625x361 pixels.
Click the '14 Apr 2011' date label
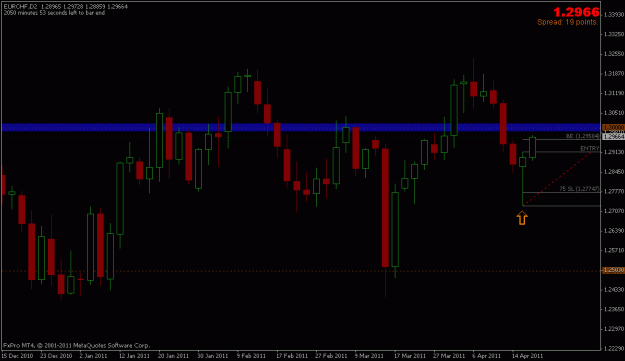pyautogui.click(x=527, y=355)
